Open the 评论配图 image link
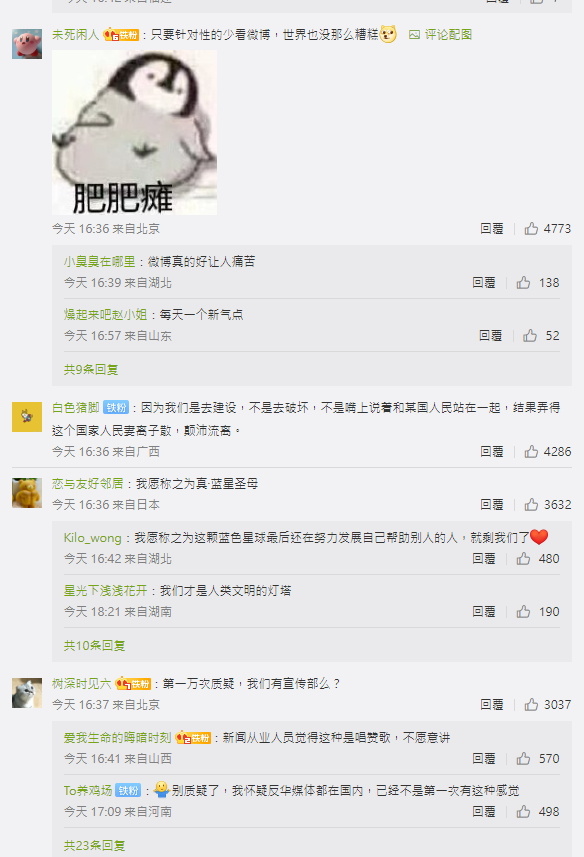This screenshot has width=584, height=857. click(x=440, y=34)
